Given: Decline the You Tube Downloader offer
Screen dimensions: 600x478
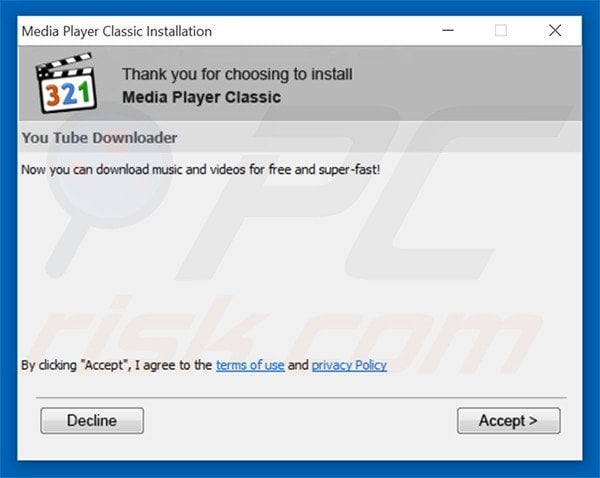Looking at the screenshot, I should click(x=92, y=421).
